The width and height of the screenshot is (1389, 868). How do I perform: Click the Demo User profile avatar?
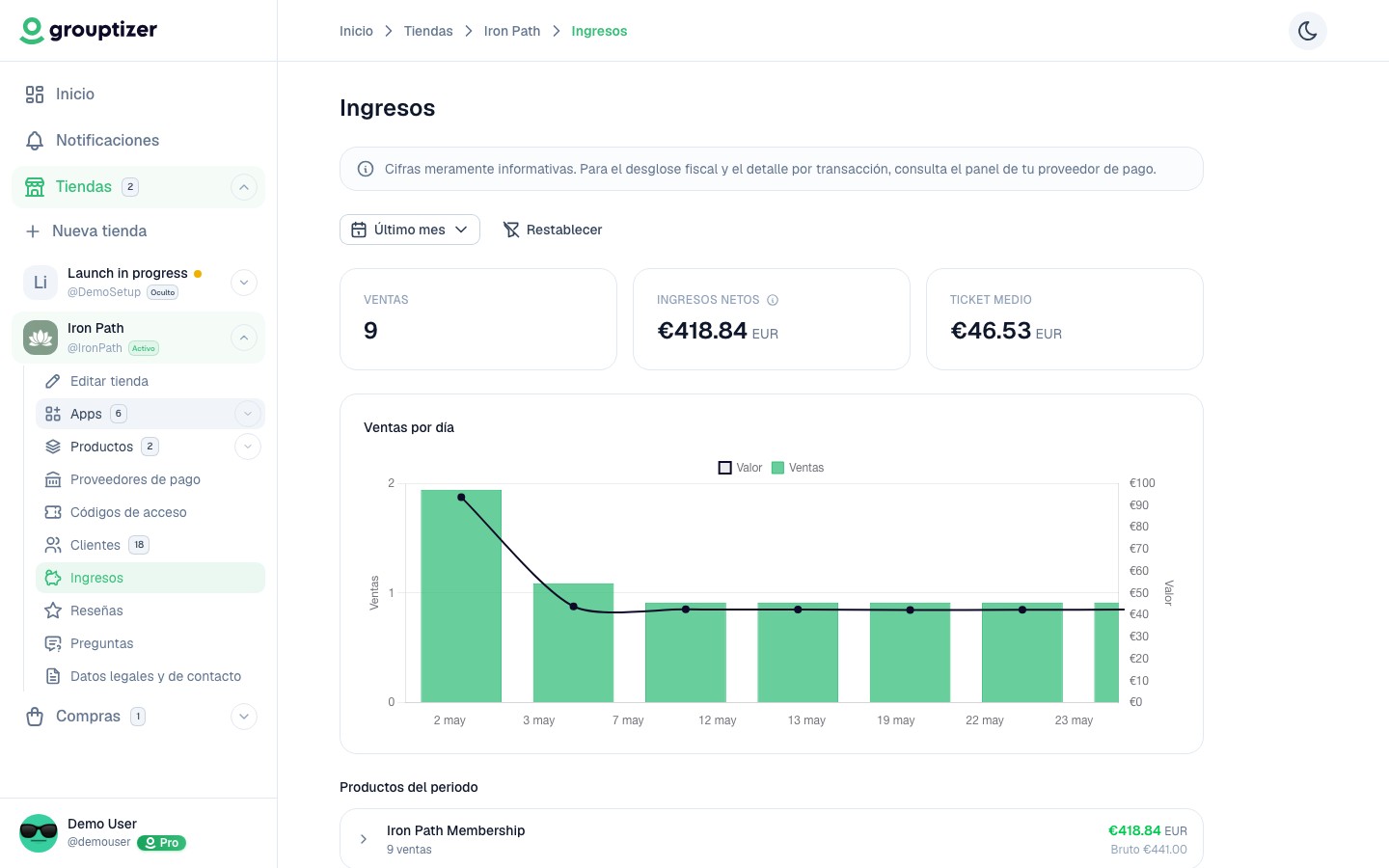click(39, 833)
